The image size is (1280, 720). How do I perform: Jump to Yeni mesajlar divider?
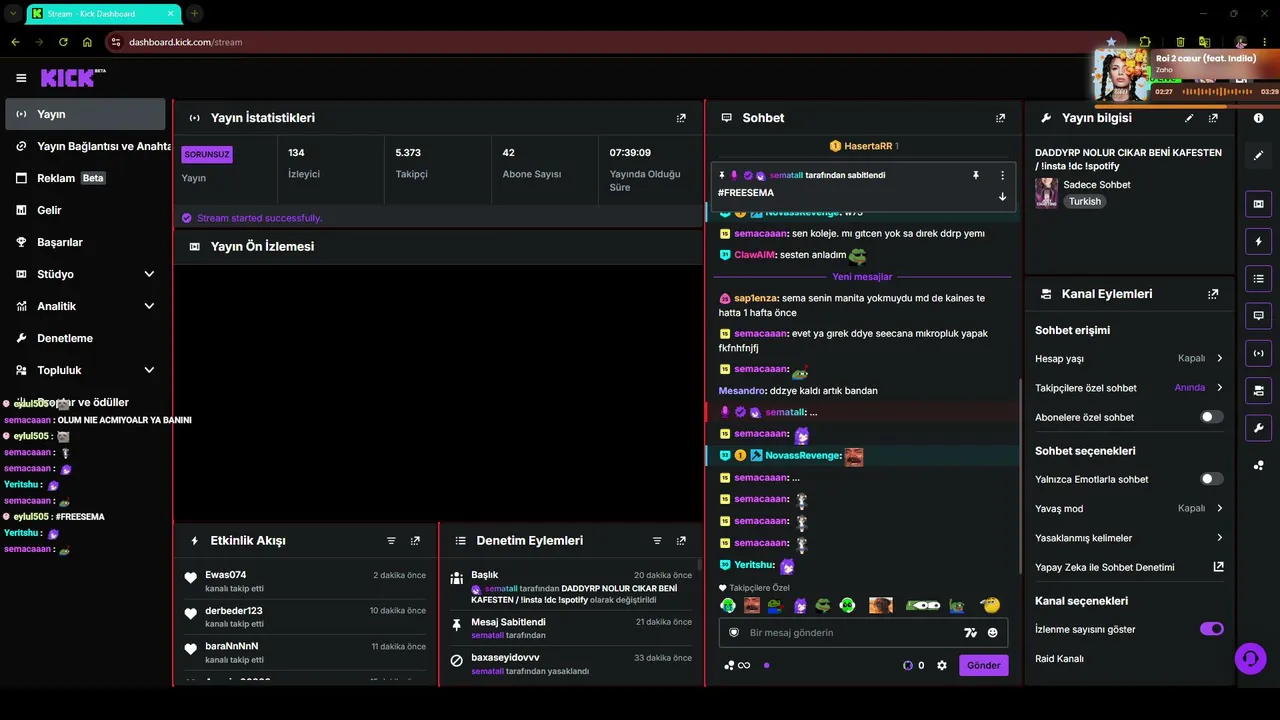click(x=861, y=276)
